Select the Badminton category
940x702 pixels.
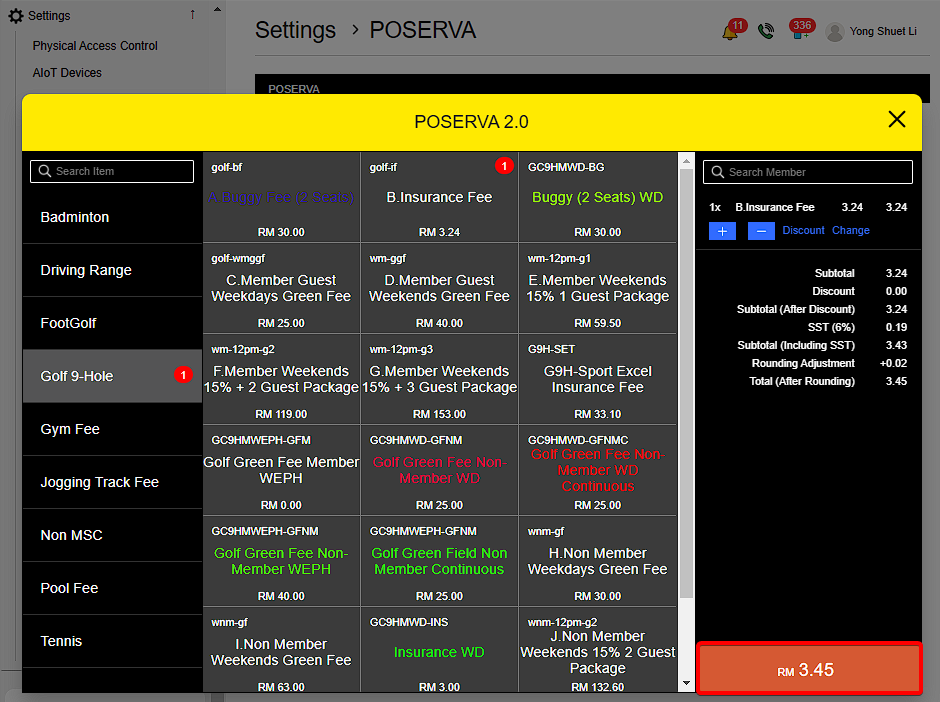click(x=112, y=217)
